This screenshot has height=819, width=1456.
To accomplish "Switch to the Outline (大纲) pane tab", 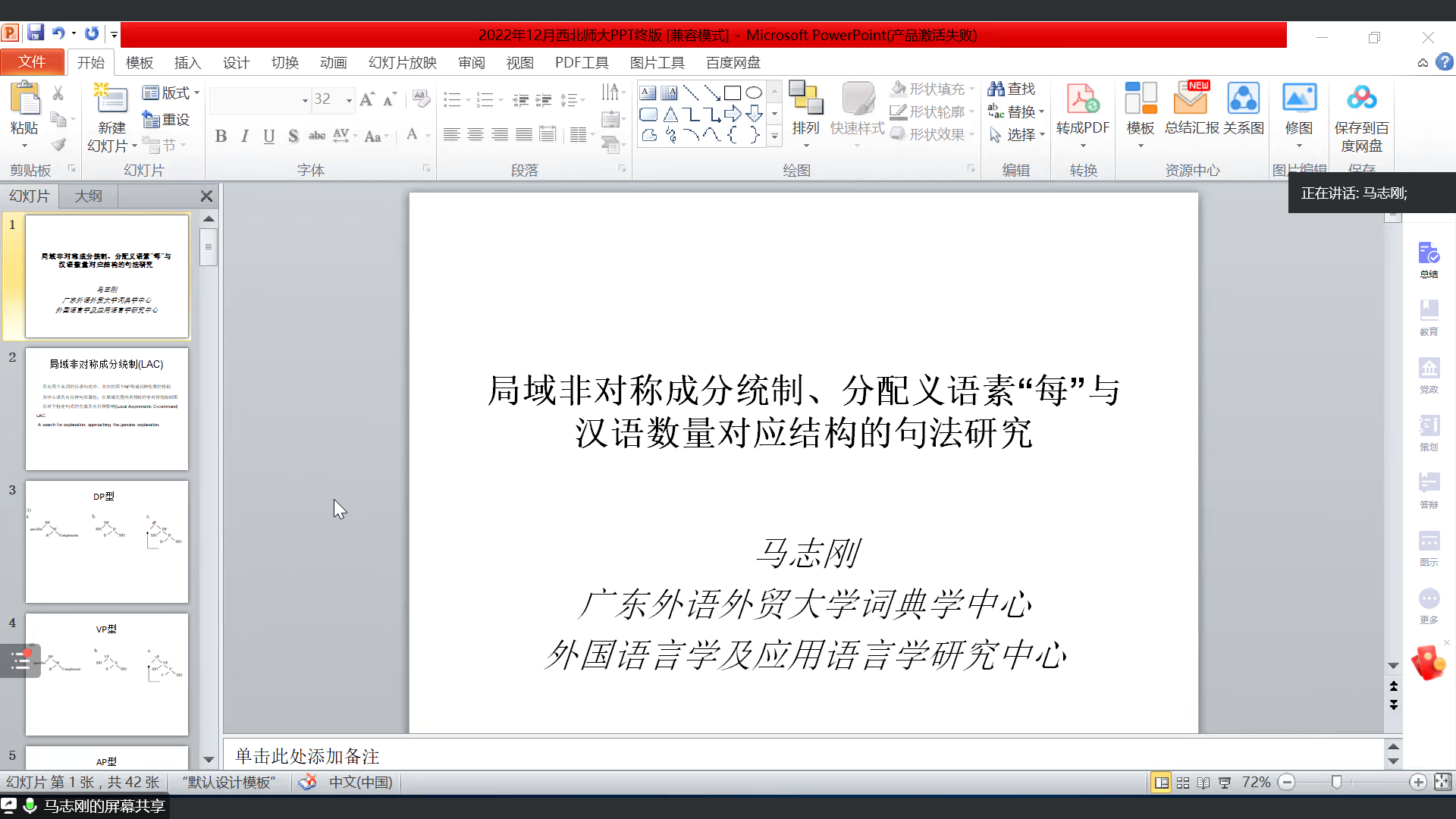I will pos(88,196).
